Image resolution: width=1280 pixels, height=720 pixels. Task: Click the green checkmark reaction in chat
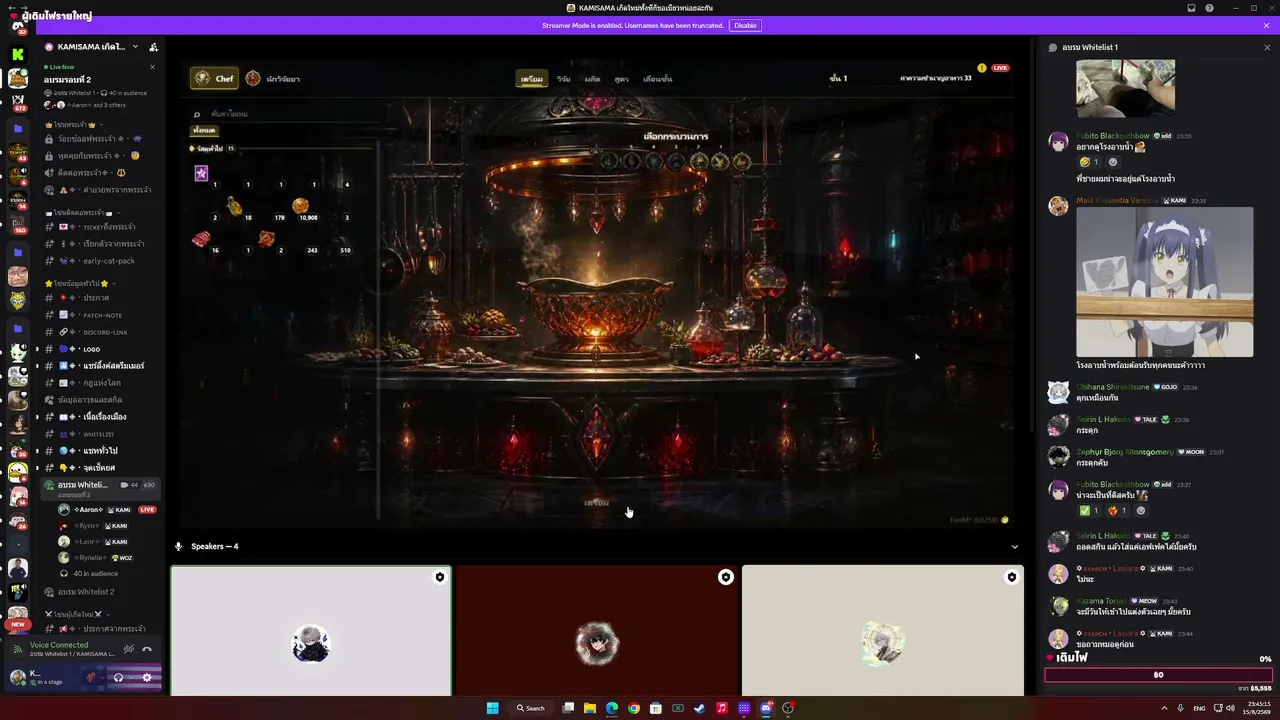click(1089, 510)
